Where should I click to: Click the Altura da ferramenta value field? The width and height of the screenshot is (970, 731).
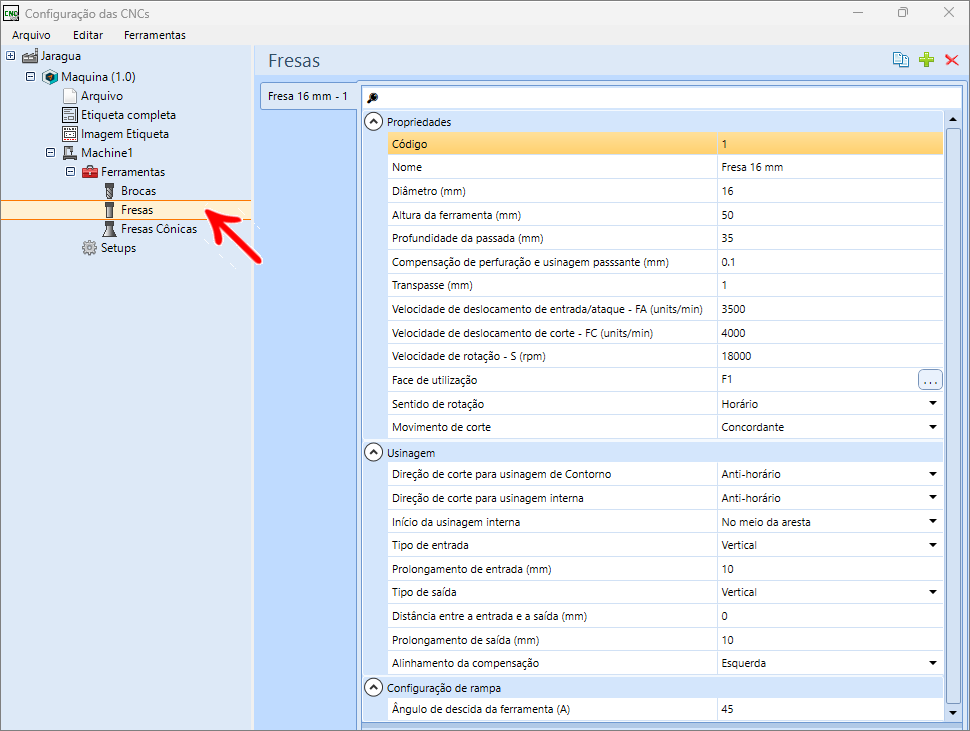point(830,215)
